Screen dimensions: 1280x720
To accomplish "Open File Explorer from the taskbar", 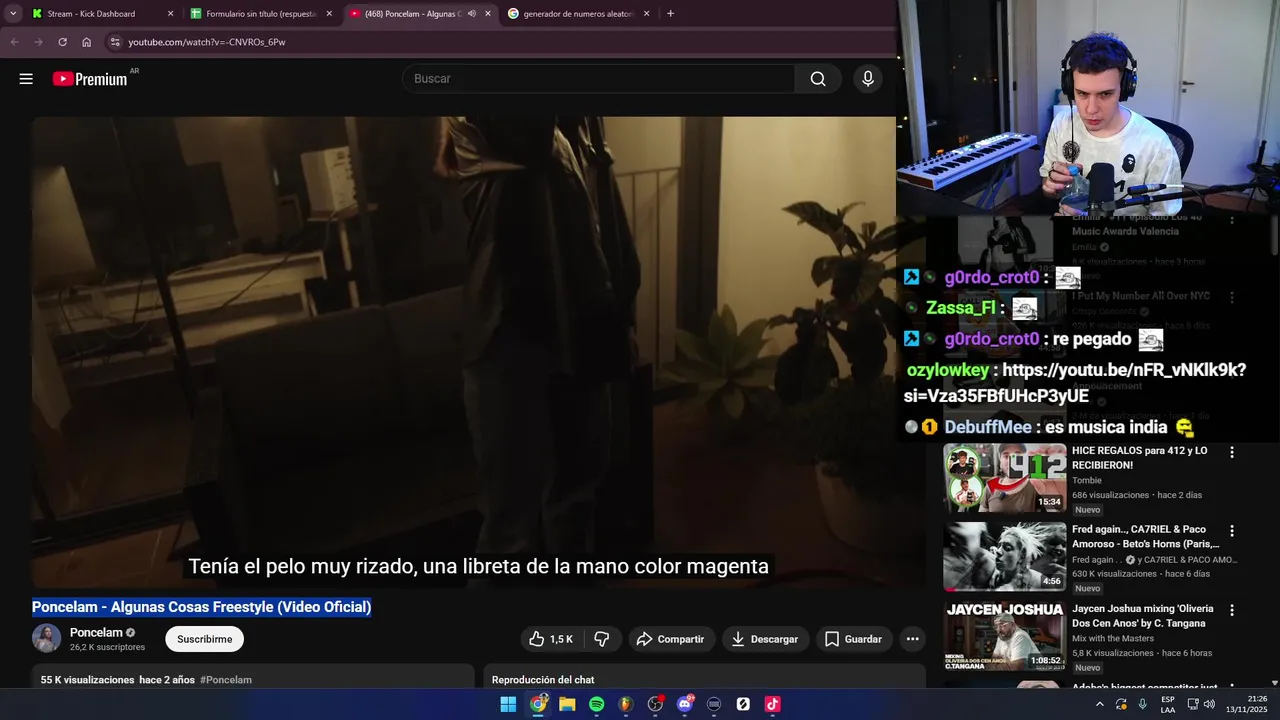I will 567,704.
